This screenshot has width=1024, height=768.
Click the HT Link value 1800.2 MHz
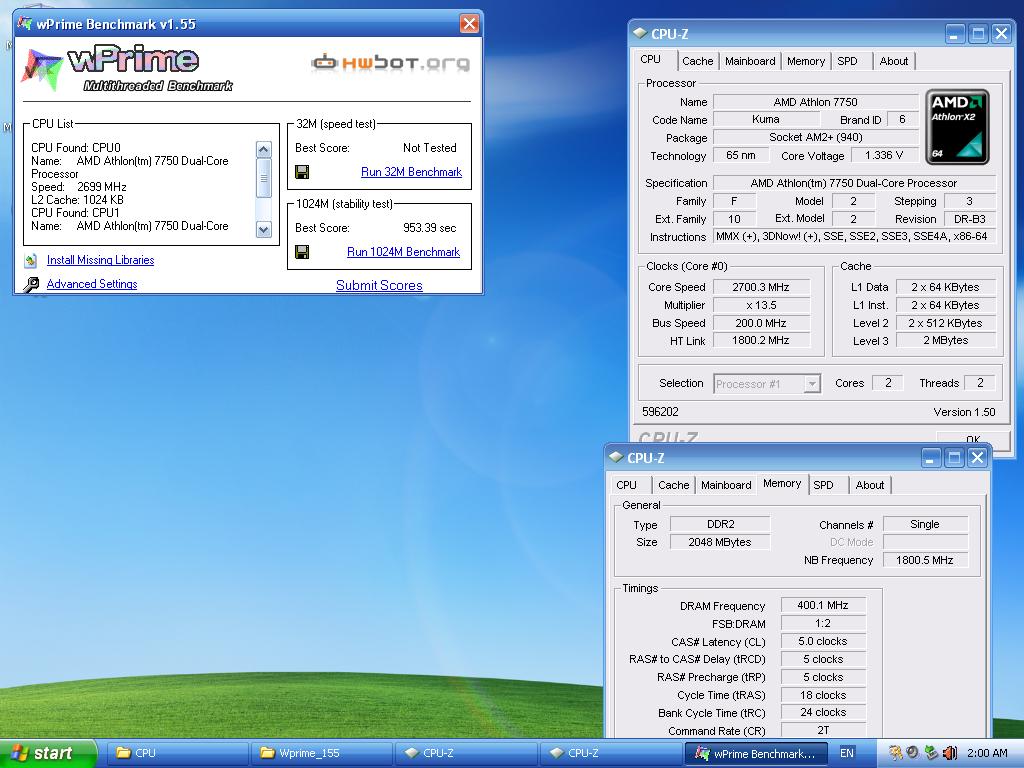pos(761,340)
